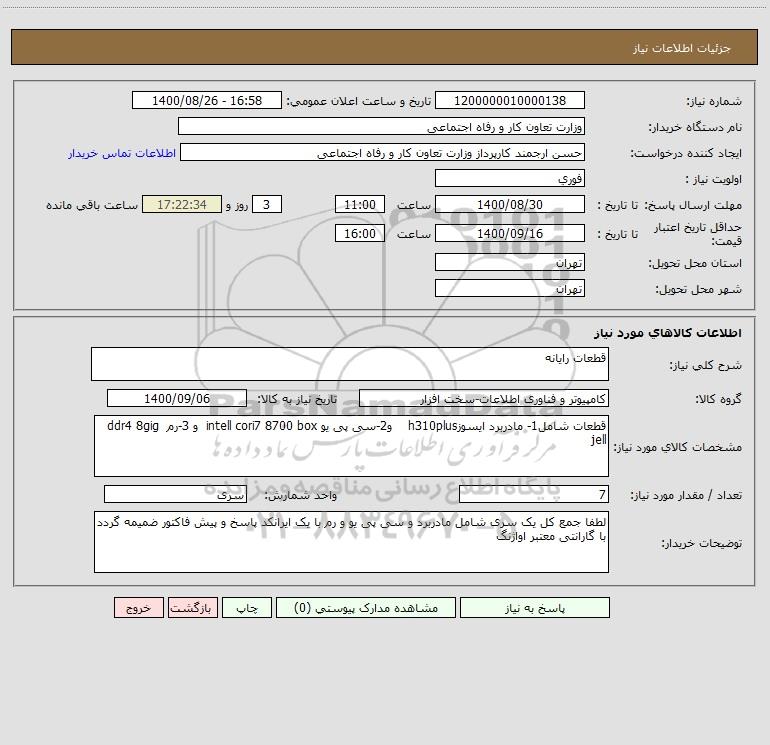Click the priority field showing فوری
This screenshot has width=770, height=745.
[510, 178]
